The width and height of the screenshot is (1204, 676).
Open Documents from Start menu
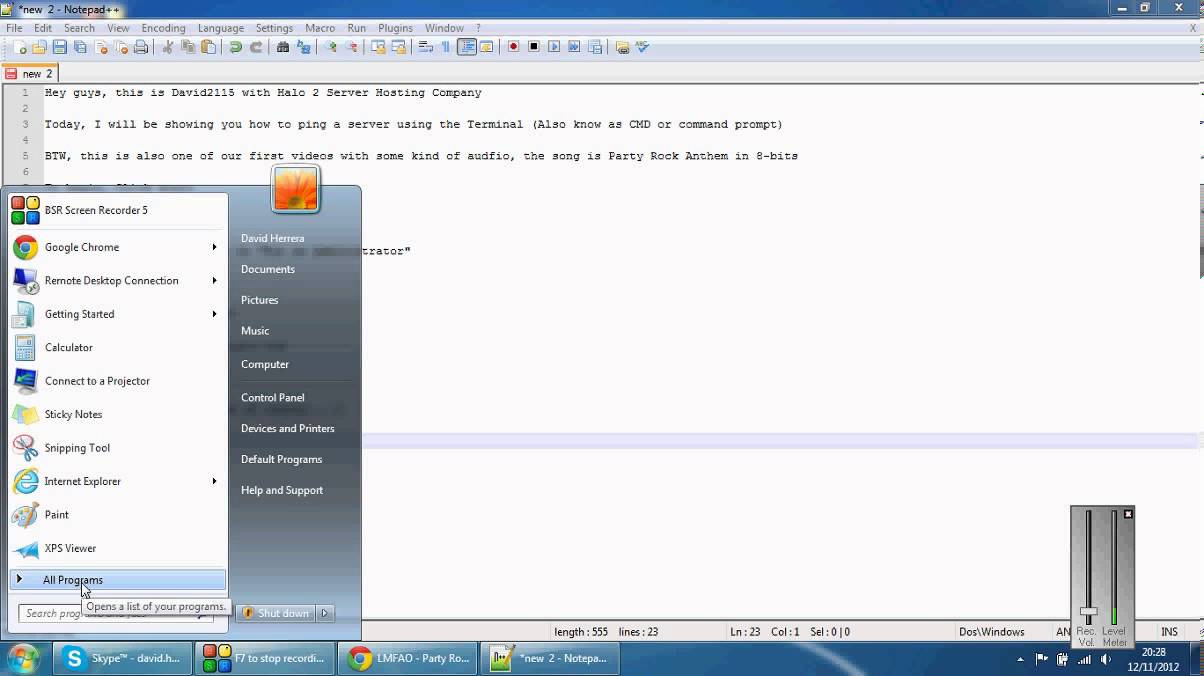click(x=268, y=269)
